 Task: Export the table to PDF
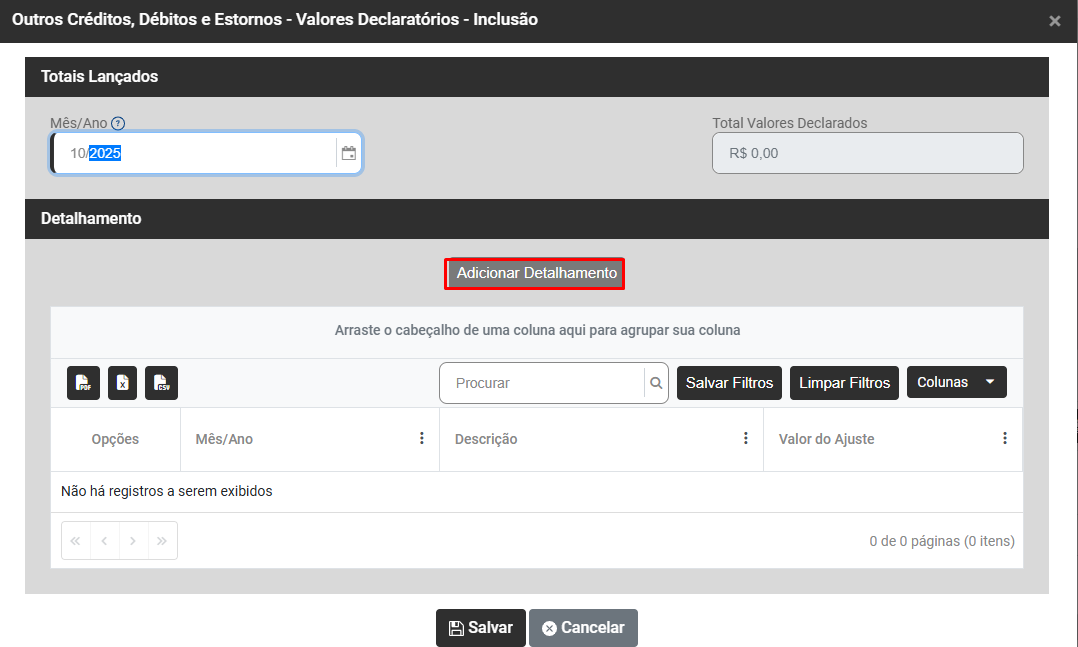click(84, 383)
